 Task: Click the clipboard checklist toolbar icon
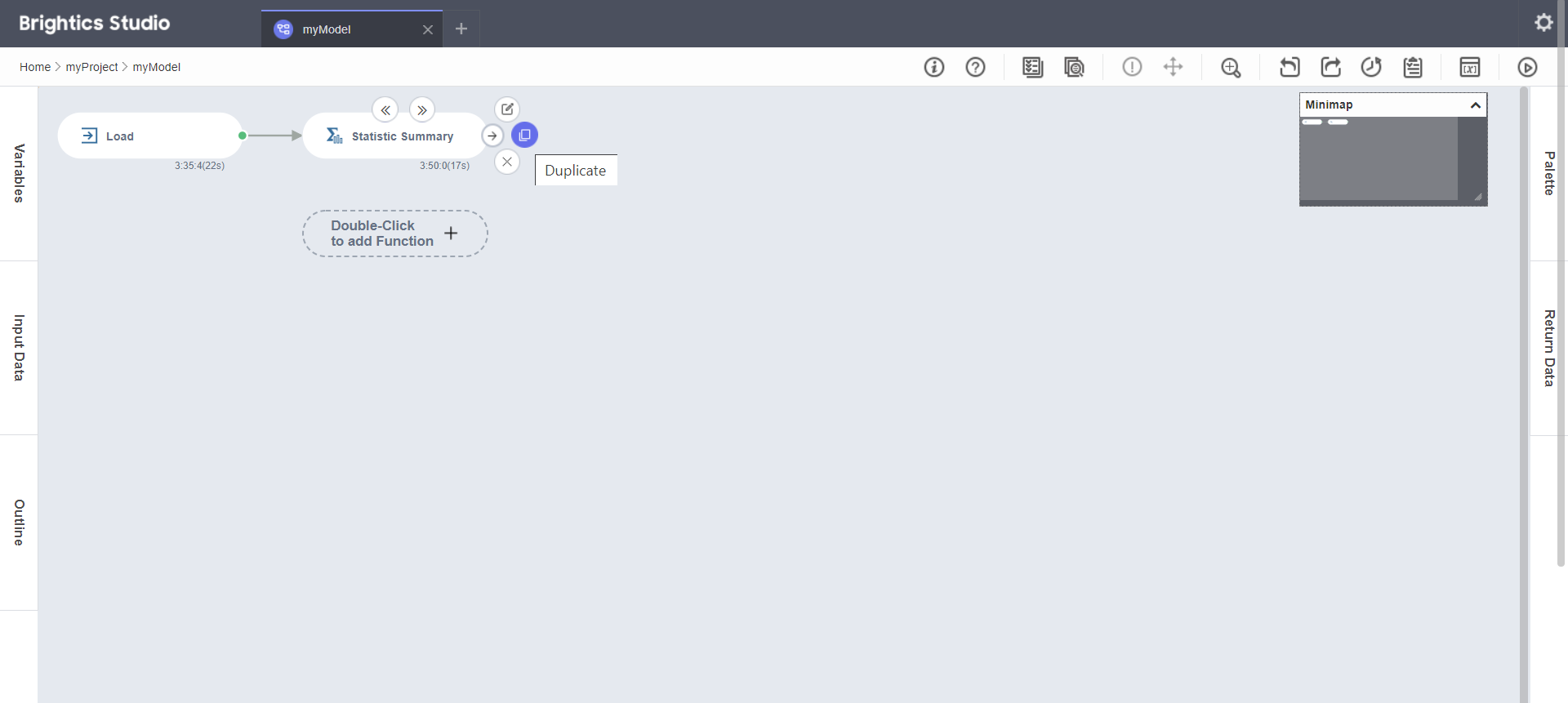[1413, 67]
